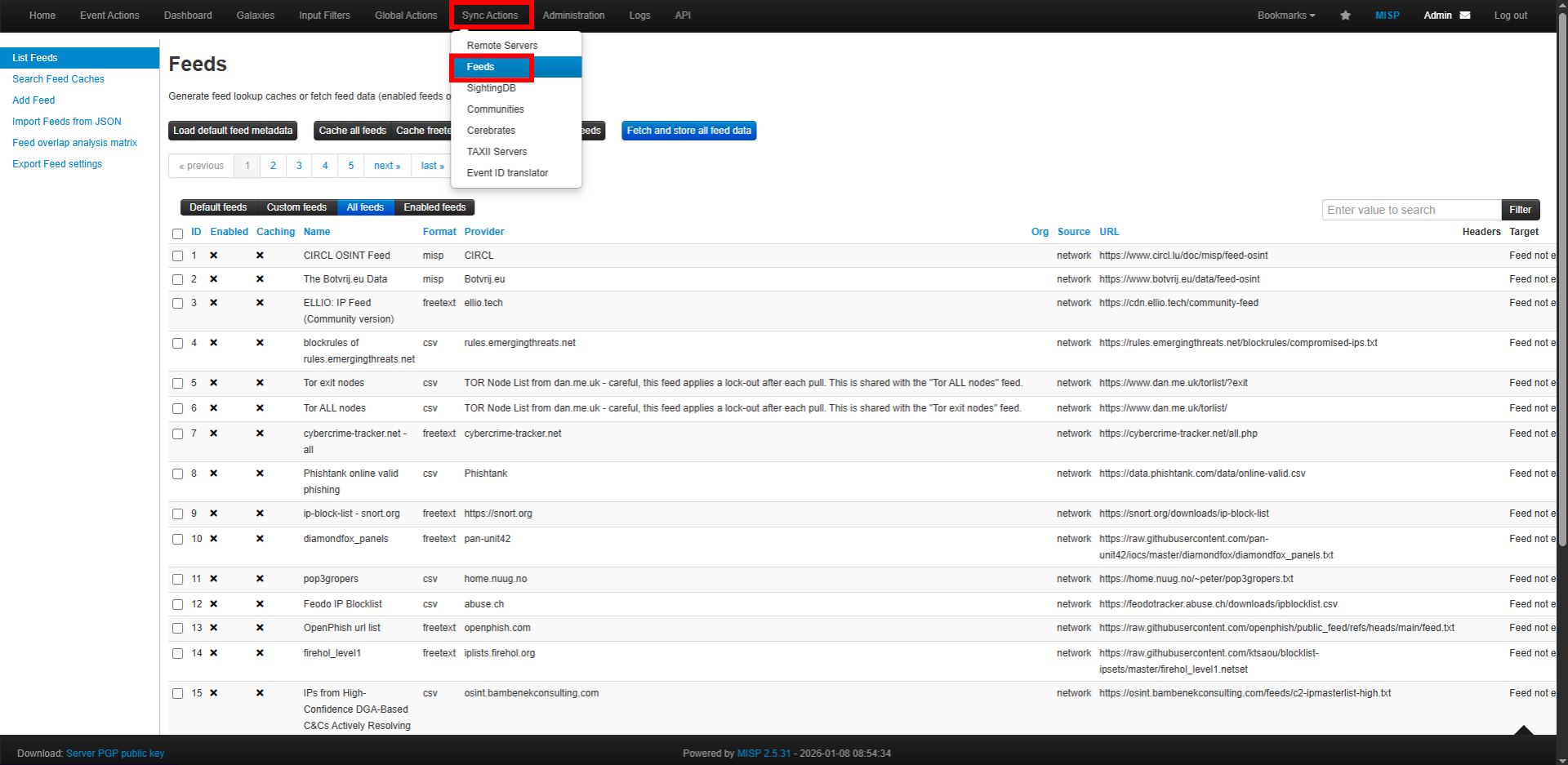The image size is (1568, 765).
Task: Choose Event ID translator menu entry
Action: pos(516,173)
